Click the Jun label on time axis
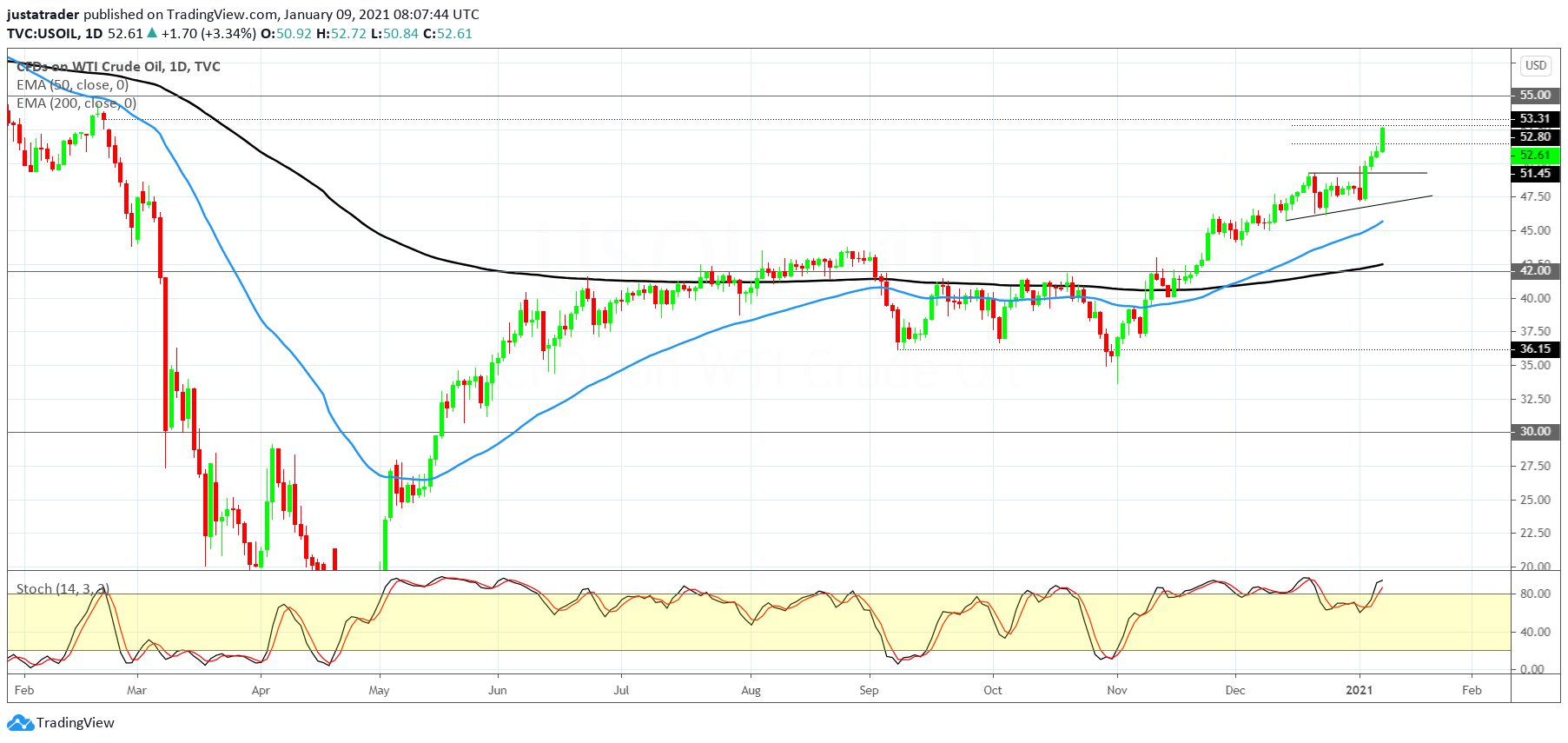1568x743 pixels. [x=498, y=691]
